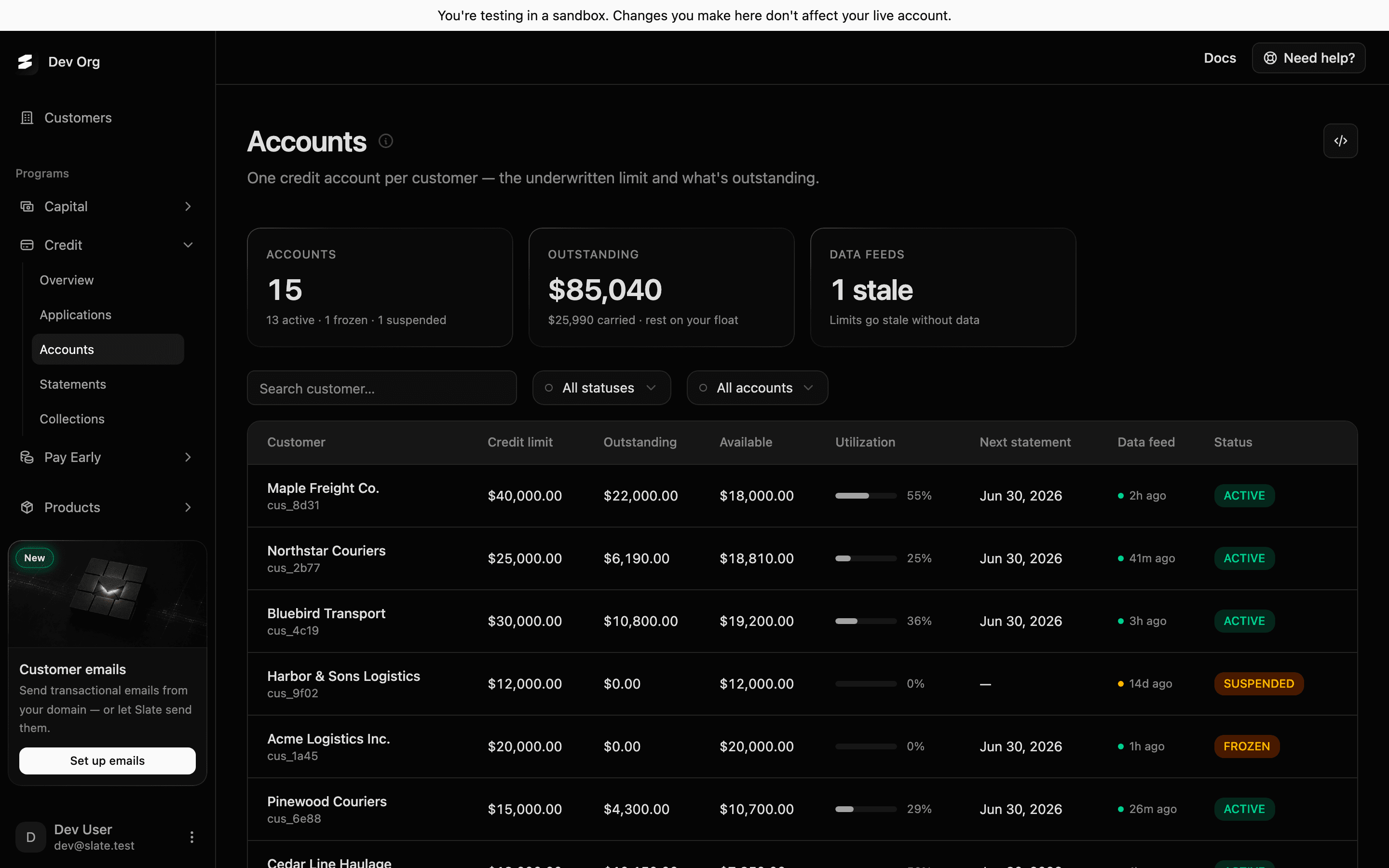The image size is (1389, 868).
Task: Click the Pay Early icon
Action: [27, 457]
